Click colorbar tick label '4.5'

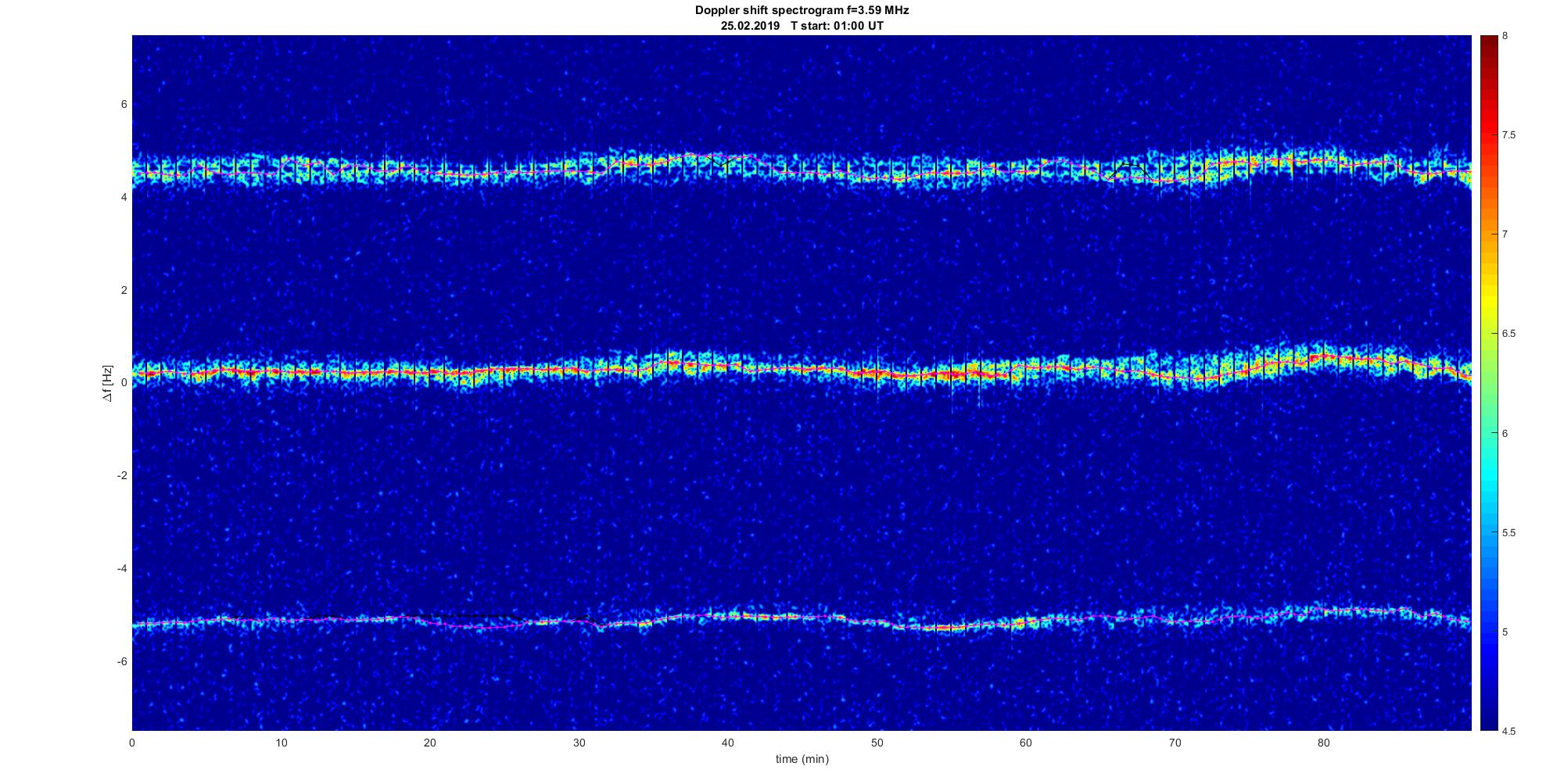point(1508,732)
